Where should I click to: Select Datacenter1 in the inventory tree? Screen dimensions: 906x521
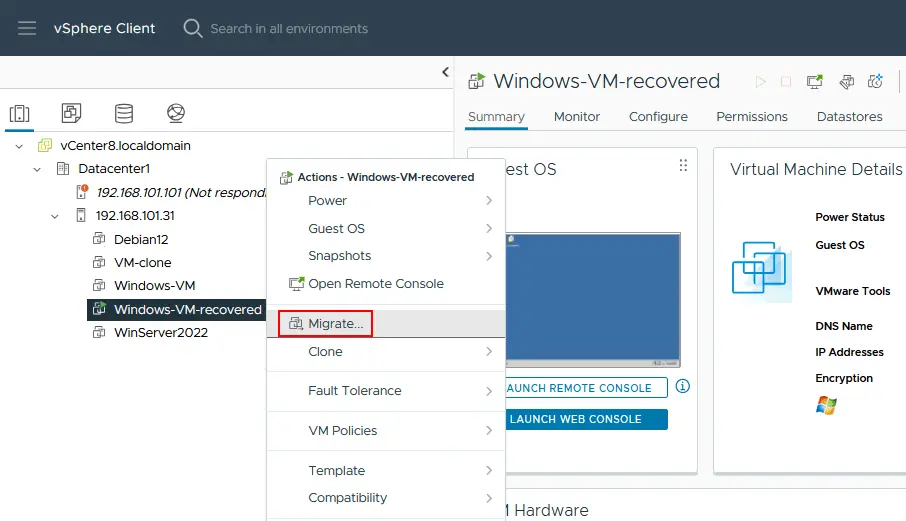114,169
